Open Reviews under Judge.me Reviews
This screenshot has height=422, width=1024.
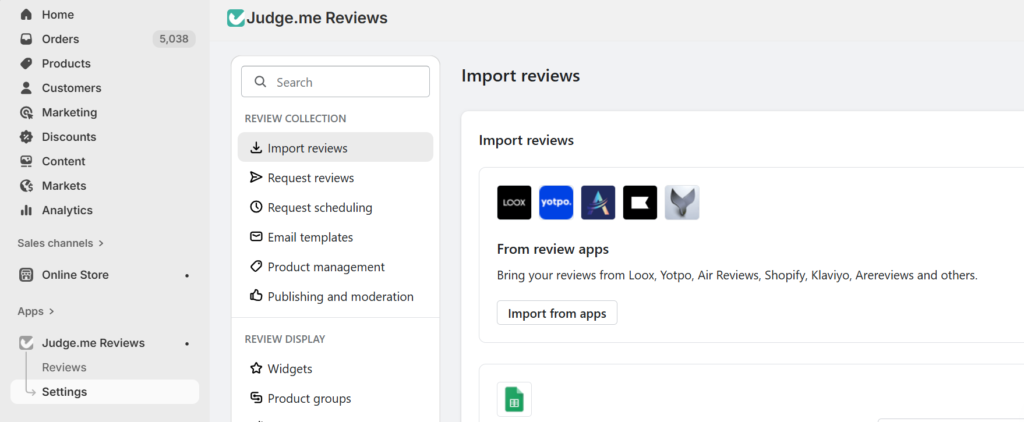click(64, 367)
